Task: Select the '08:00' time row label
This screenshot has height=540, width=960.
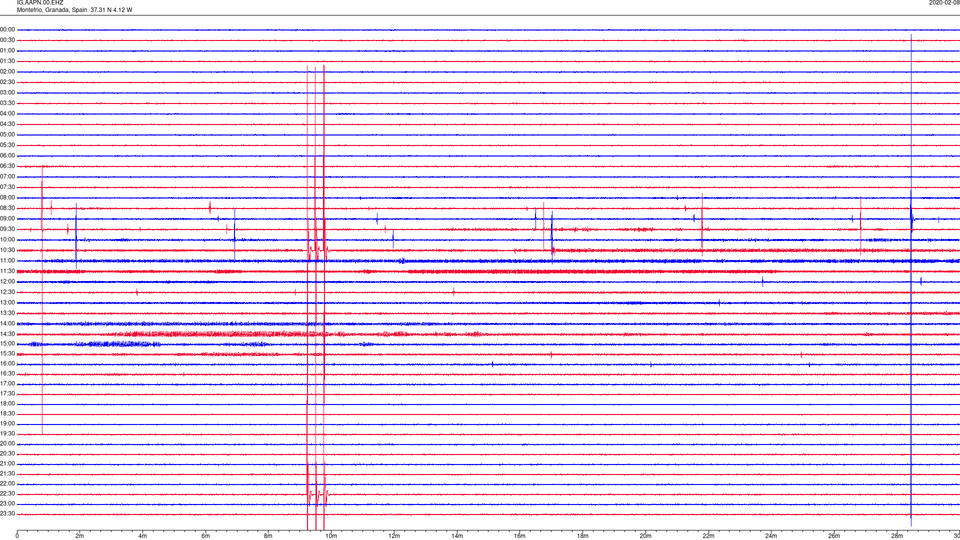Action: [7, 198]
